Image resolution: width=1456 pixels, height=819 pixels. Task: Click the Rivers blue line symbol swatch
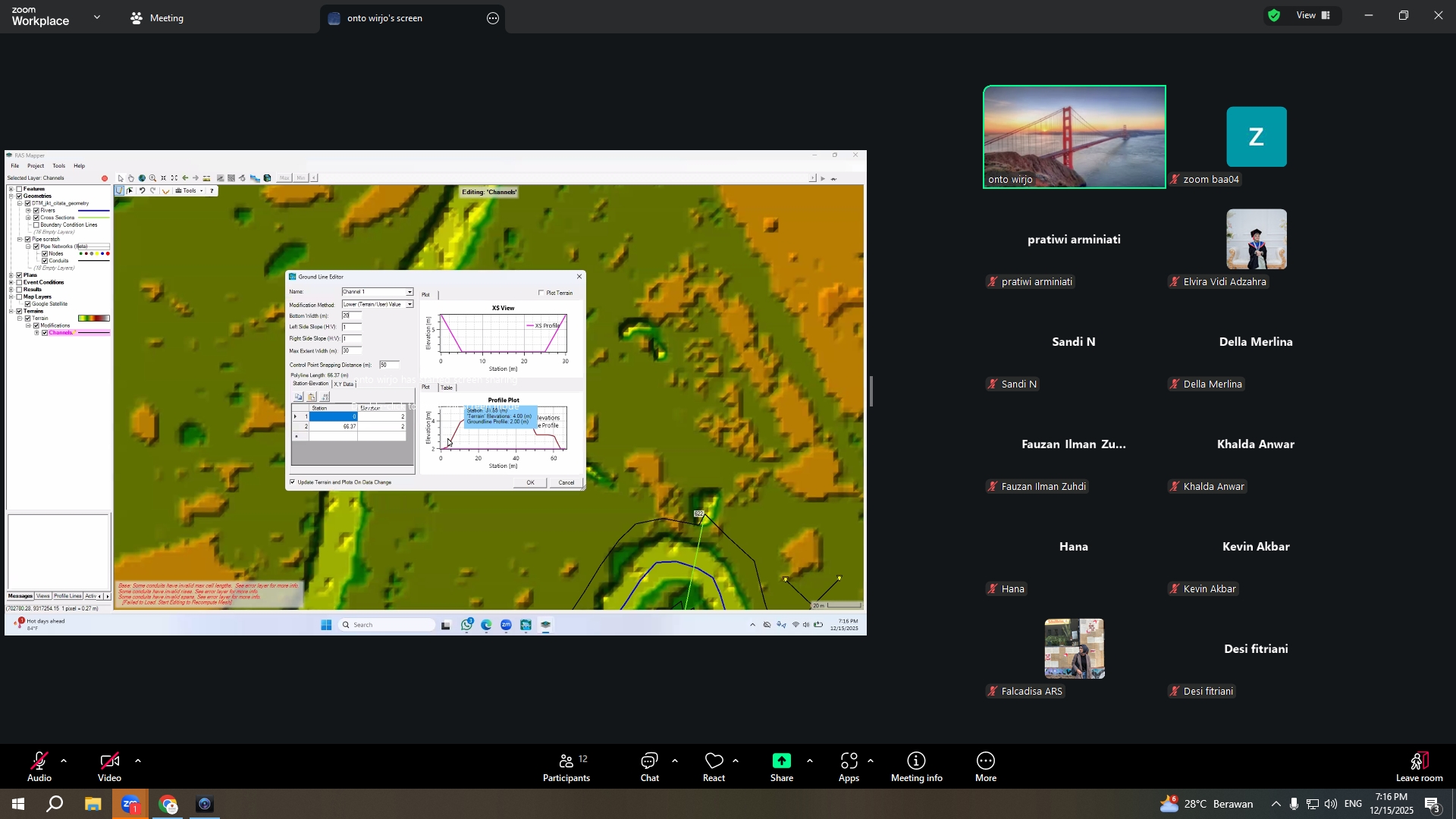point(94,211)
